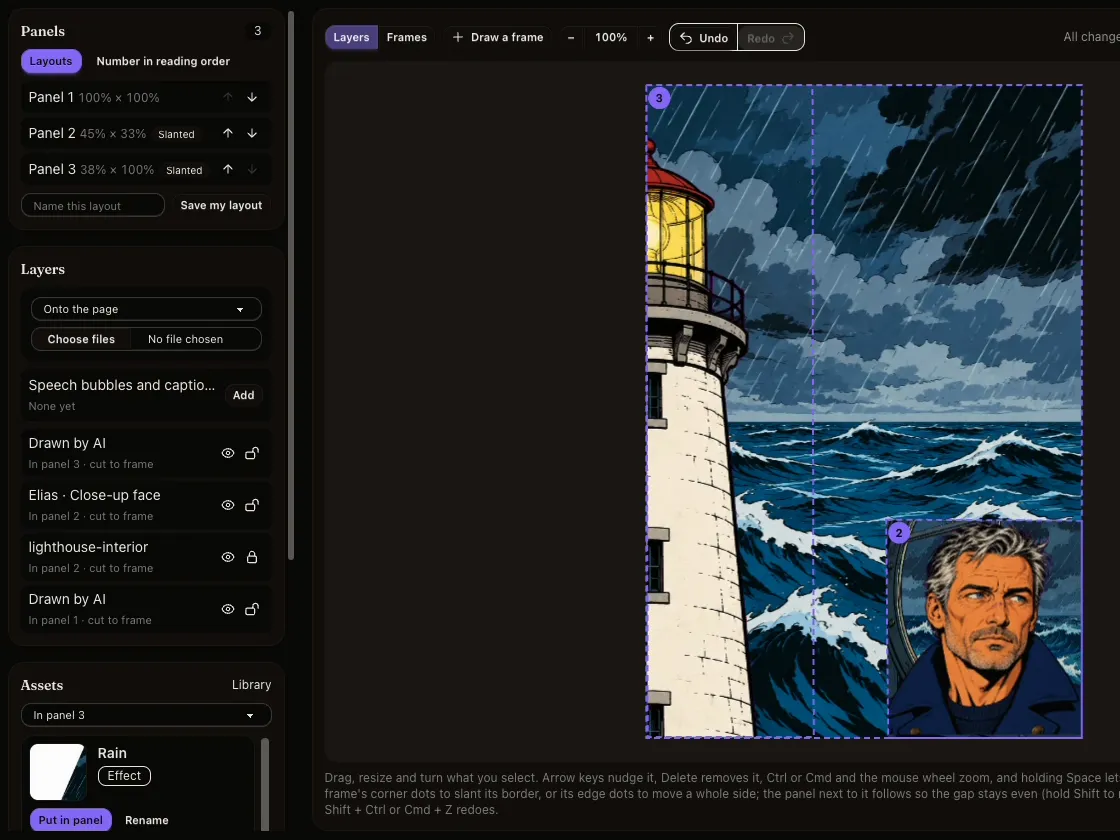Unlock the lighthouse-interior layer
1120x840 pixels.
pyautogui.click(x=252, y=557)
